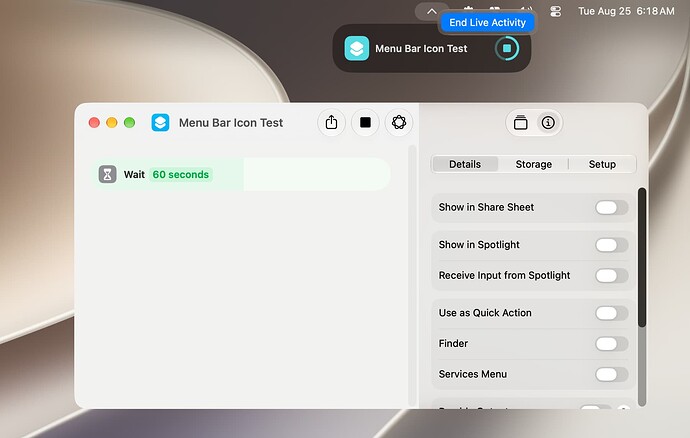Toggle Show in Share Sheet switch
The height and width of the screenshot is (438, 690).
(611, 207)
